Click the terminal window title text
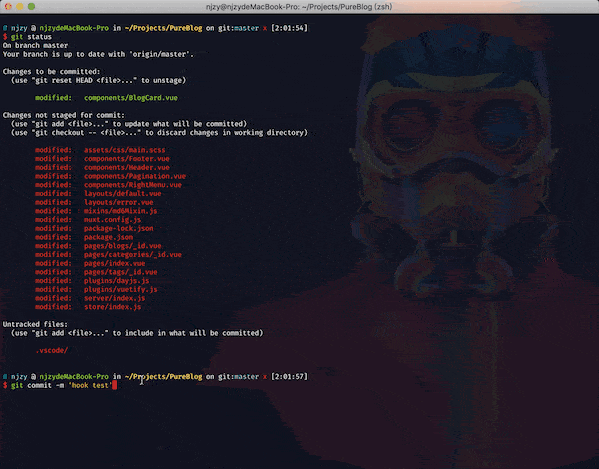 (x=299, y=7)
